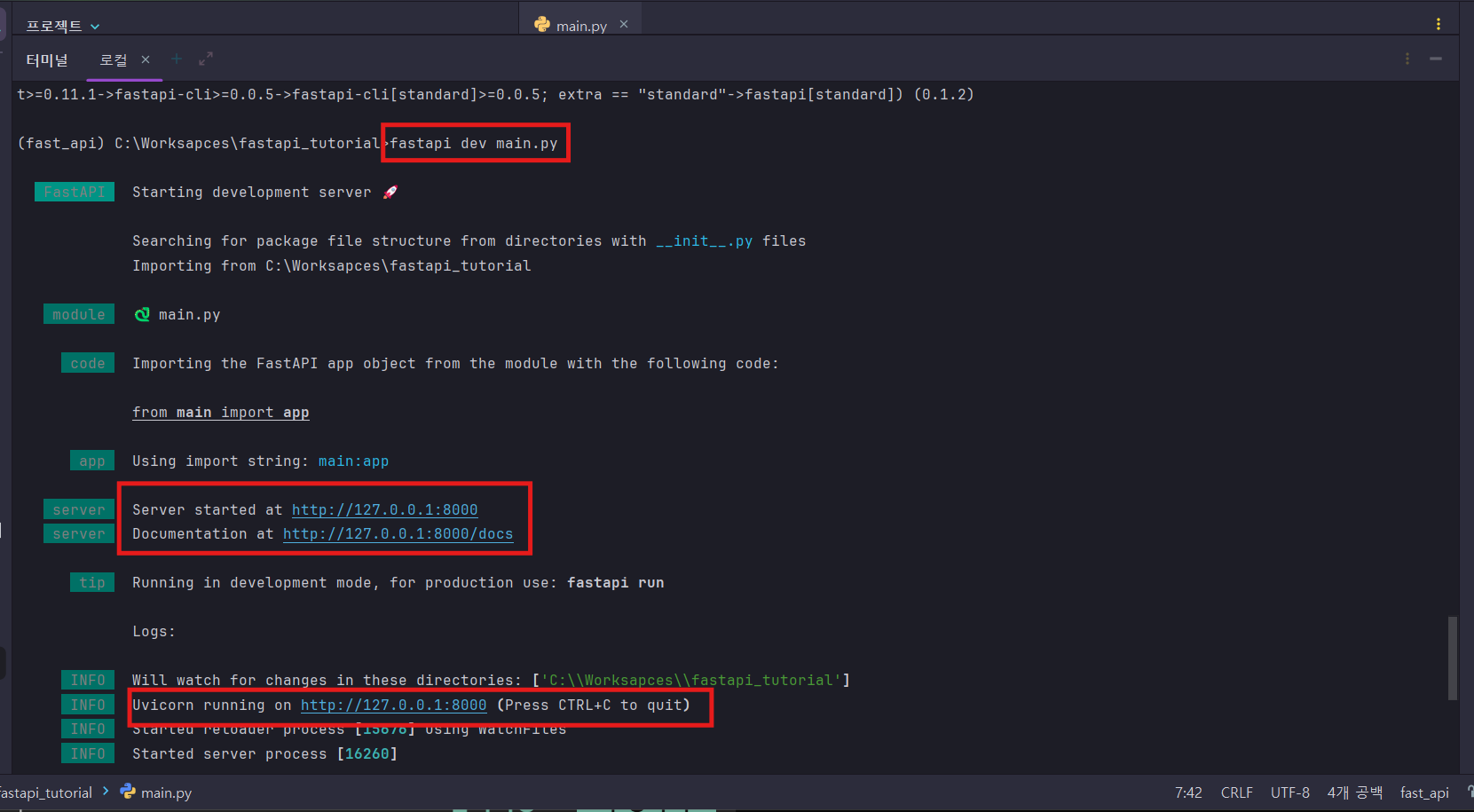Screen dimensions: 1474x812
Task: Select the 로컬 terminal tab
Action: tap(113, 59)
